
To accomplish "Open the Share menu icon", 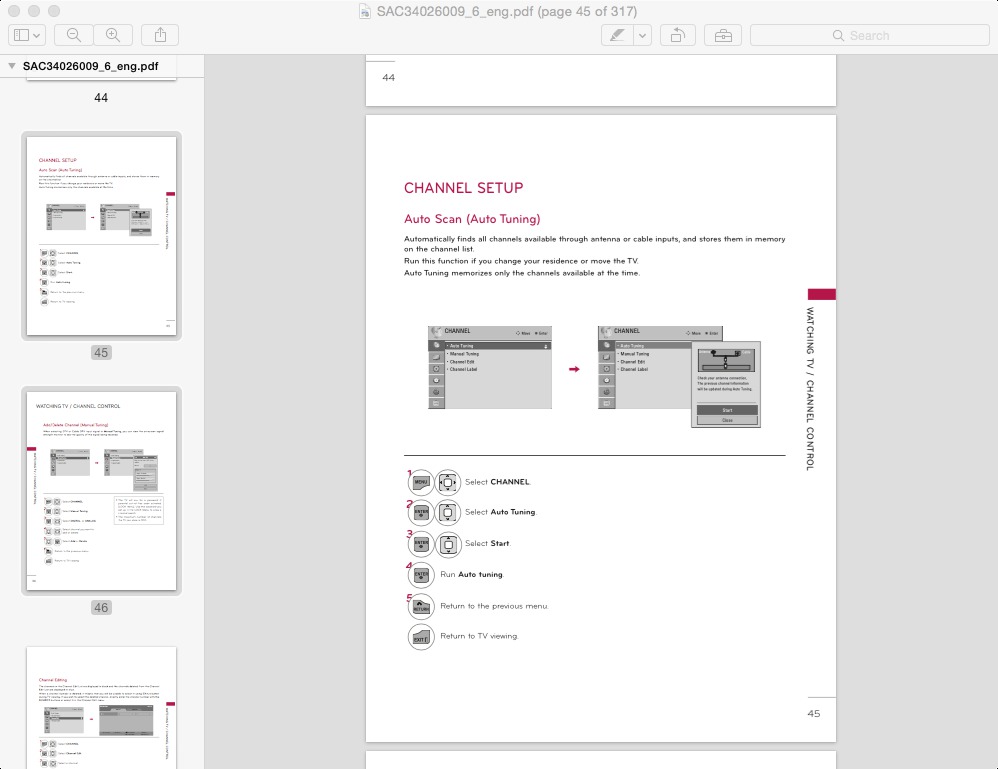I will [160, 35].
